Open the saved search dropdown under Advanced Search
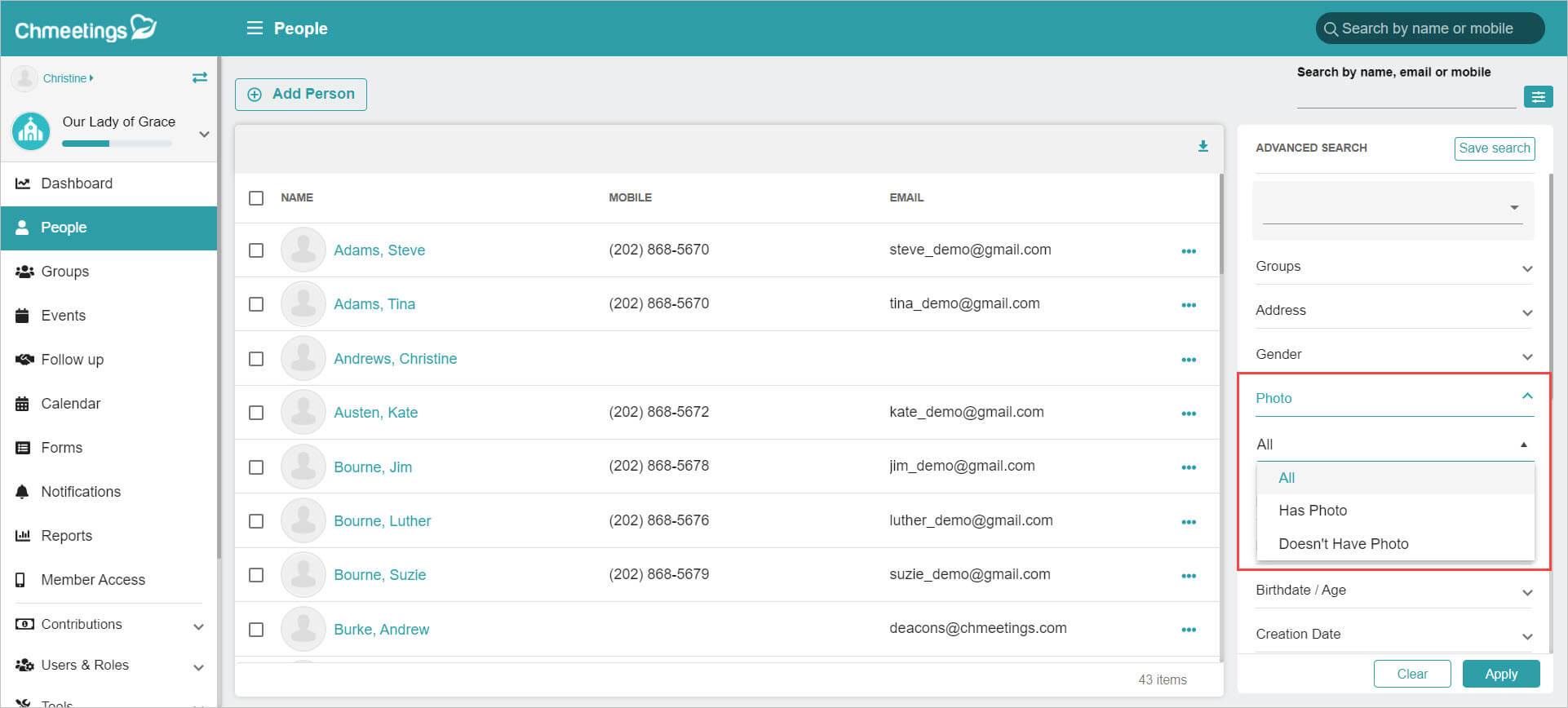Screen dimensions: 1568x708 pyautogui.click(x=1393, y=208)
